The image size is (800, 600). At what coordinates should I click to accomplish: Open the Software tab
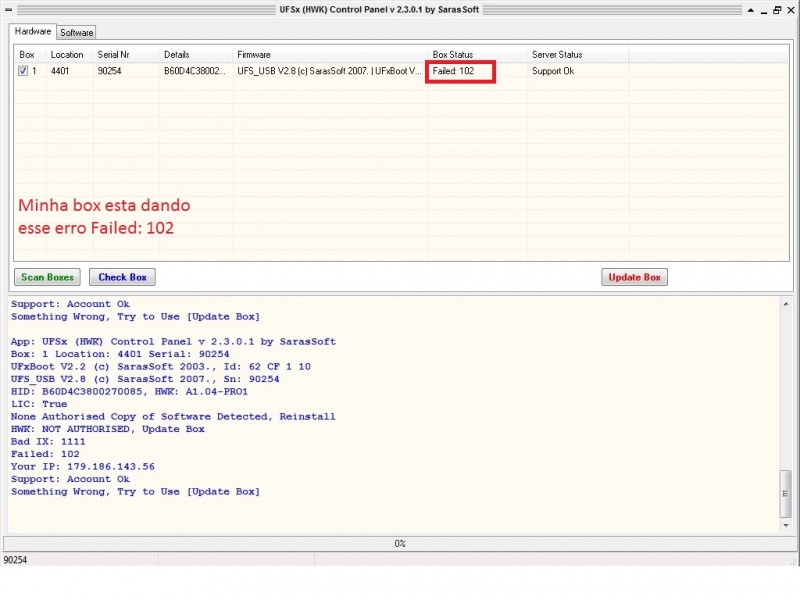click(x=77, y=33)
